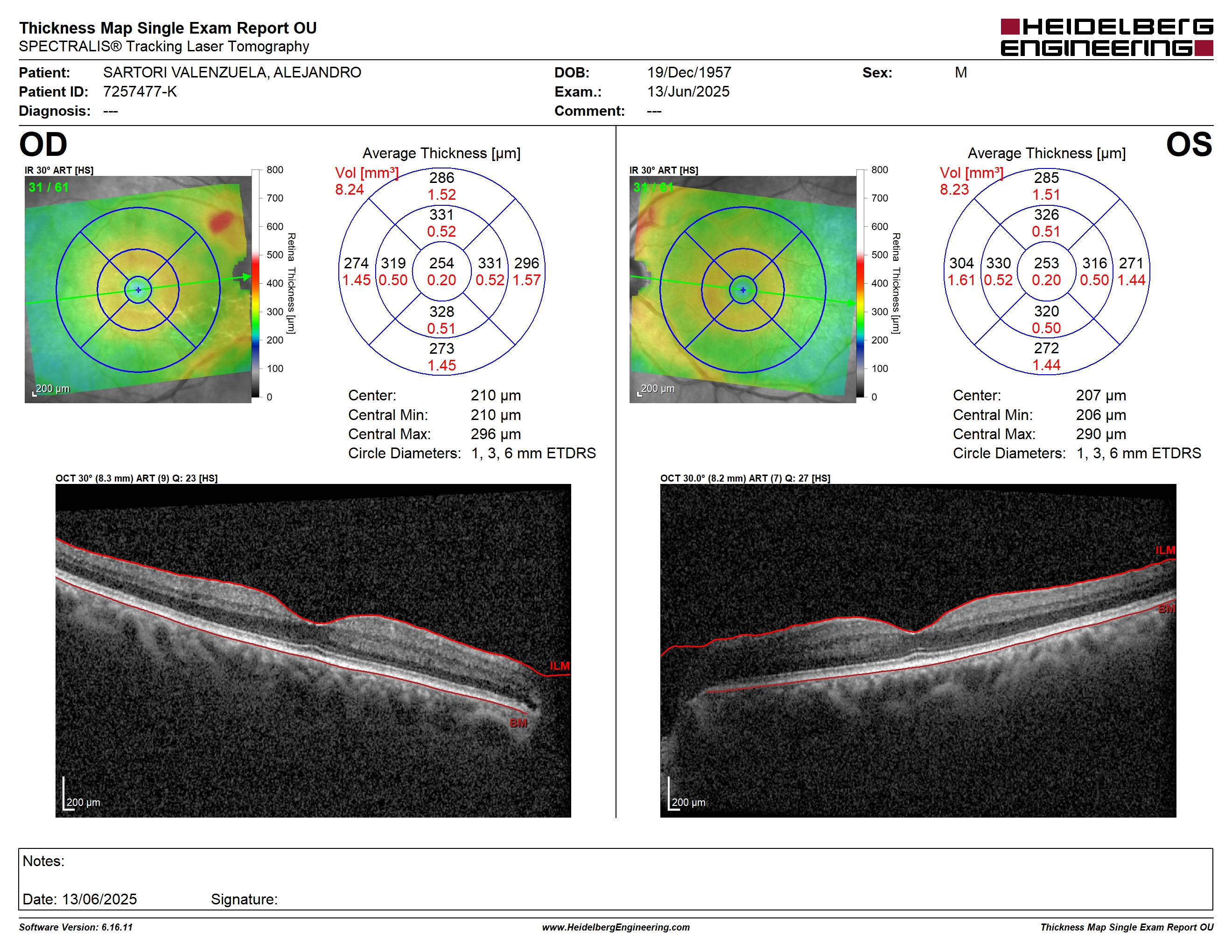Click the OS eye heading
The width and height of the screenshot is (1232, 952).
1189,144
